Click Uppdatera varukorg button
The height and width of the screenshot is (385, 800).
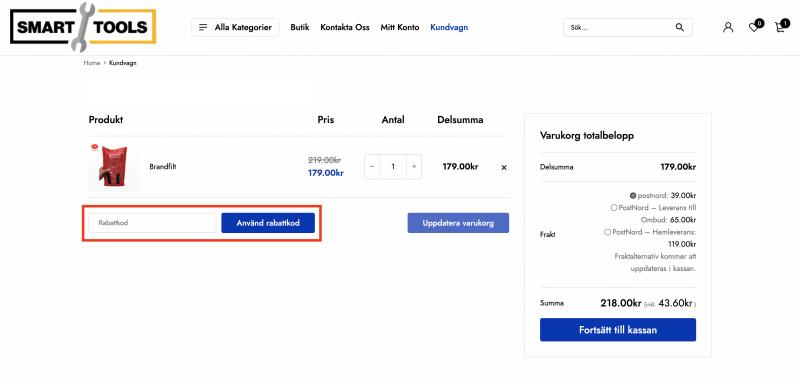click(x=458, y=223)
